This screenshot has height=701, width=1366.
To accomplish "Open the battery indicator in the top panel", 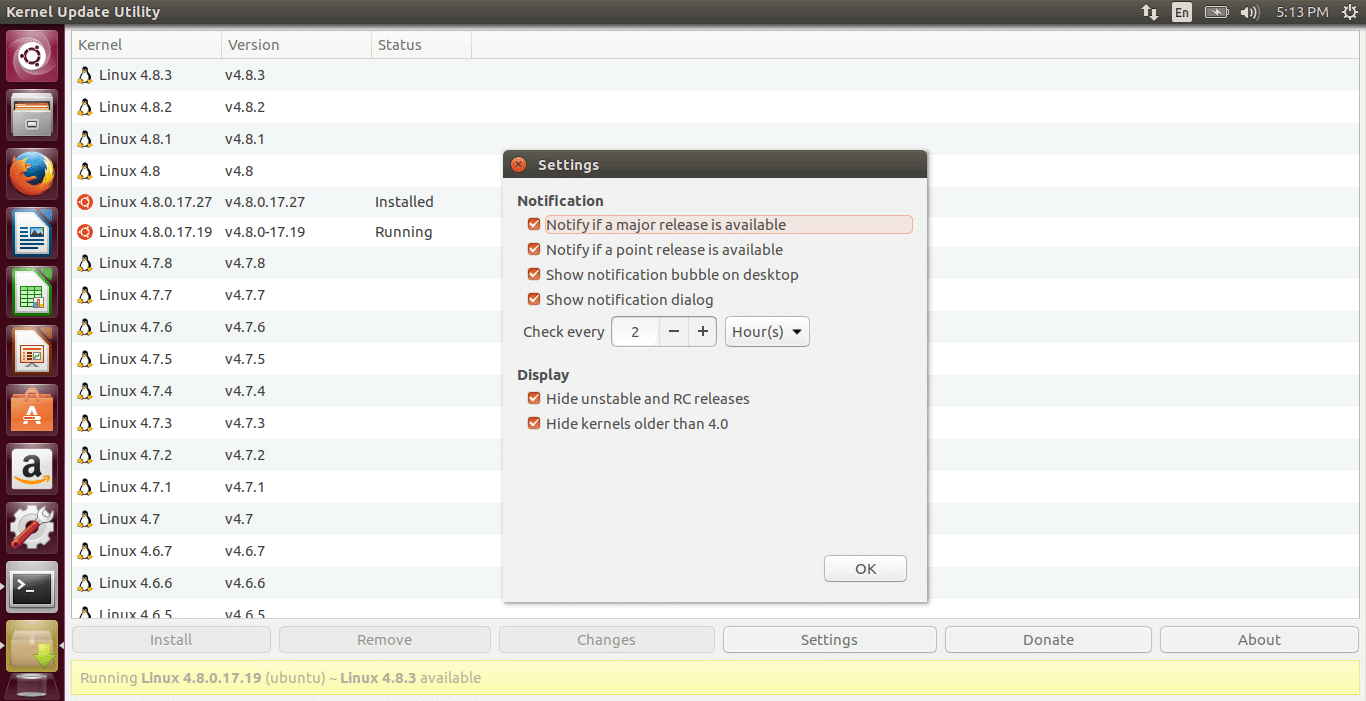I will pos(1216,12).
